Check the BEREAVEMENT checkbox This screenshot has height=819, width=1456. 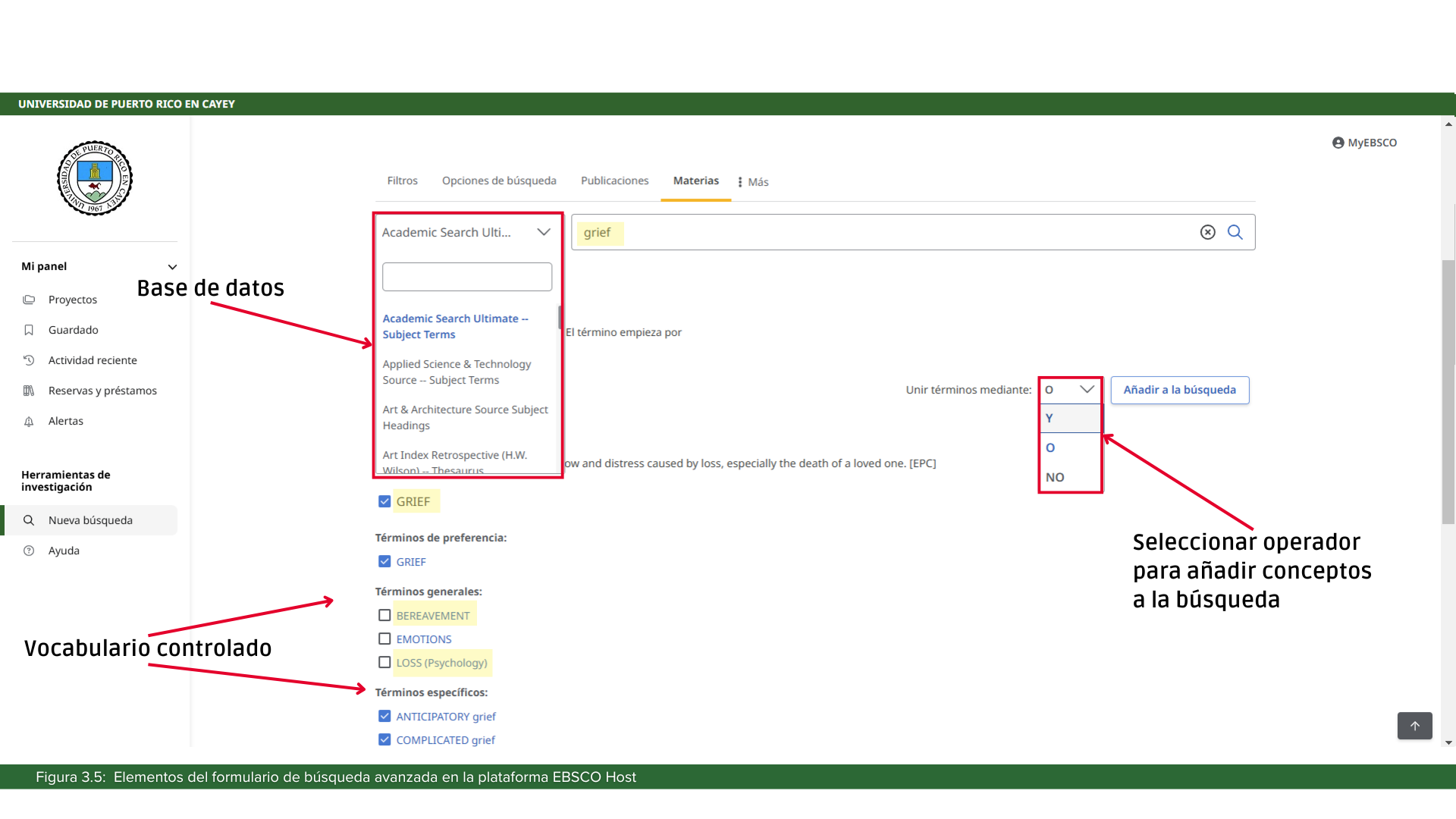(384, 615)
